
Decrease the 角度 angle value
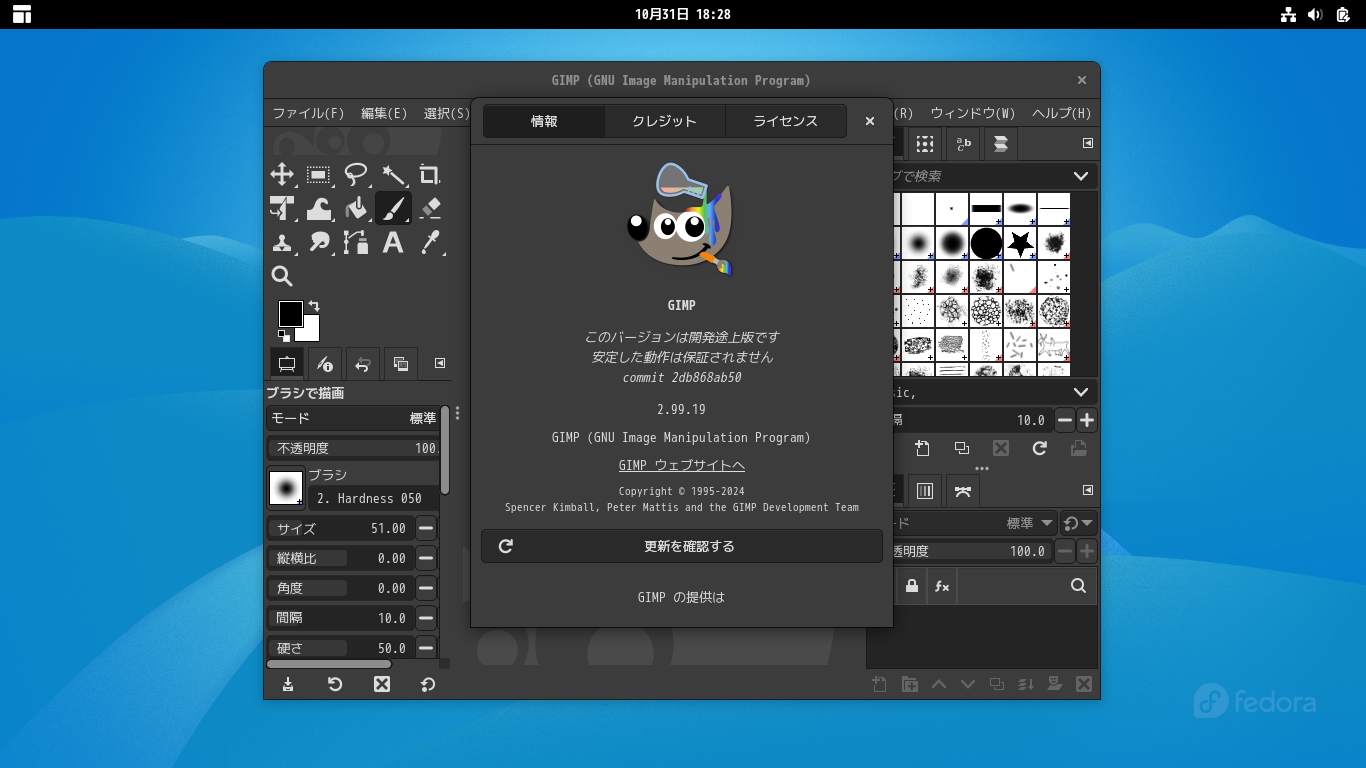[x=426, y=588]
